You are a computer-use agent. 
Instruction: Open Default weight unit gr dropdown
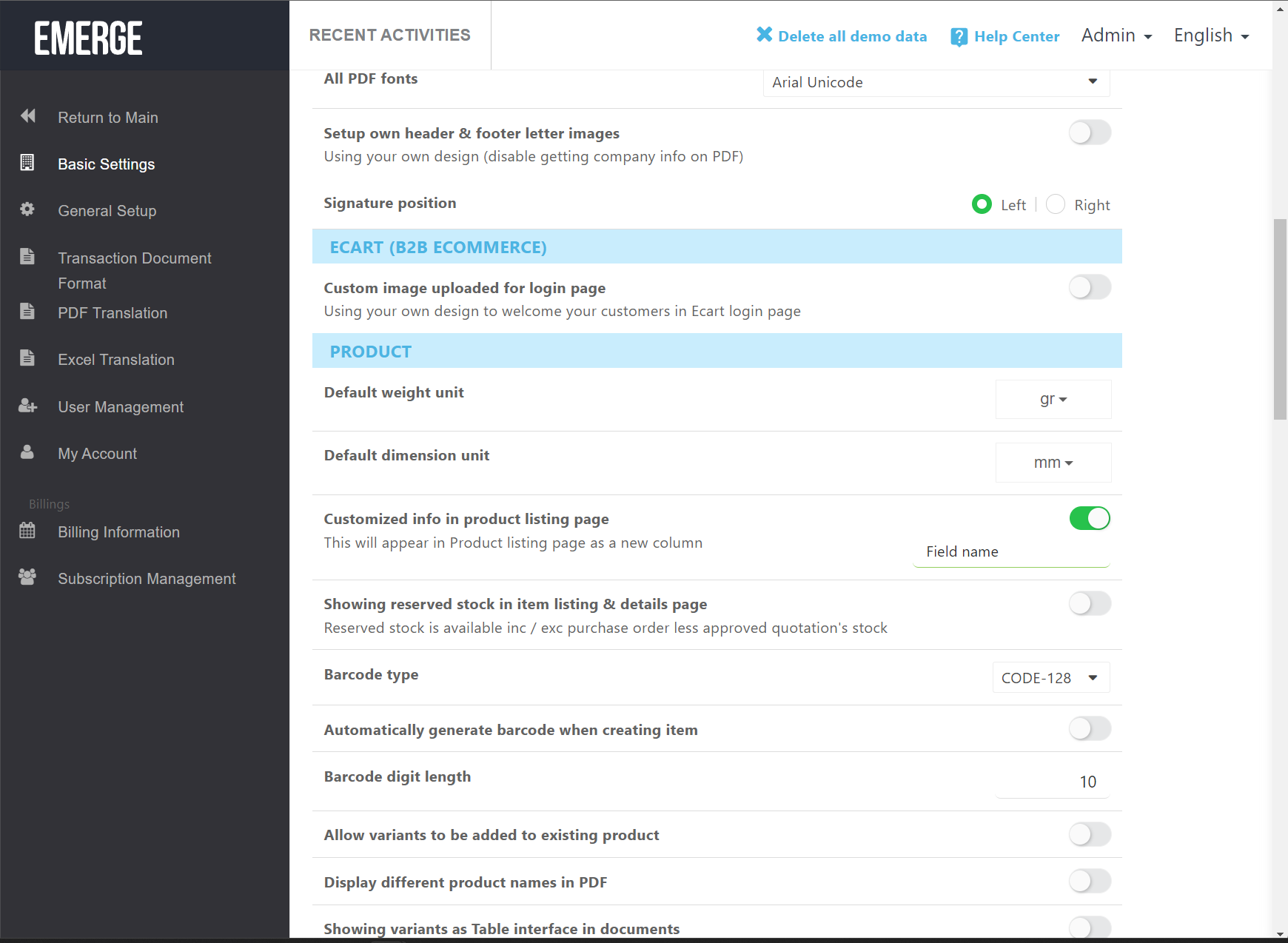coord(1053,400)
